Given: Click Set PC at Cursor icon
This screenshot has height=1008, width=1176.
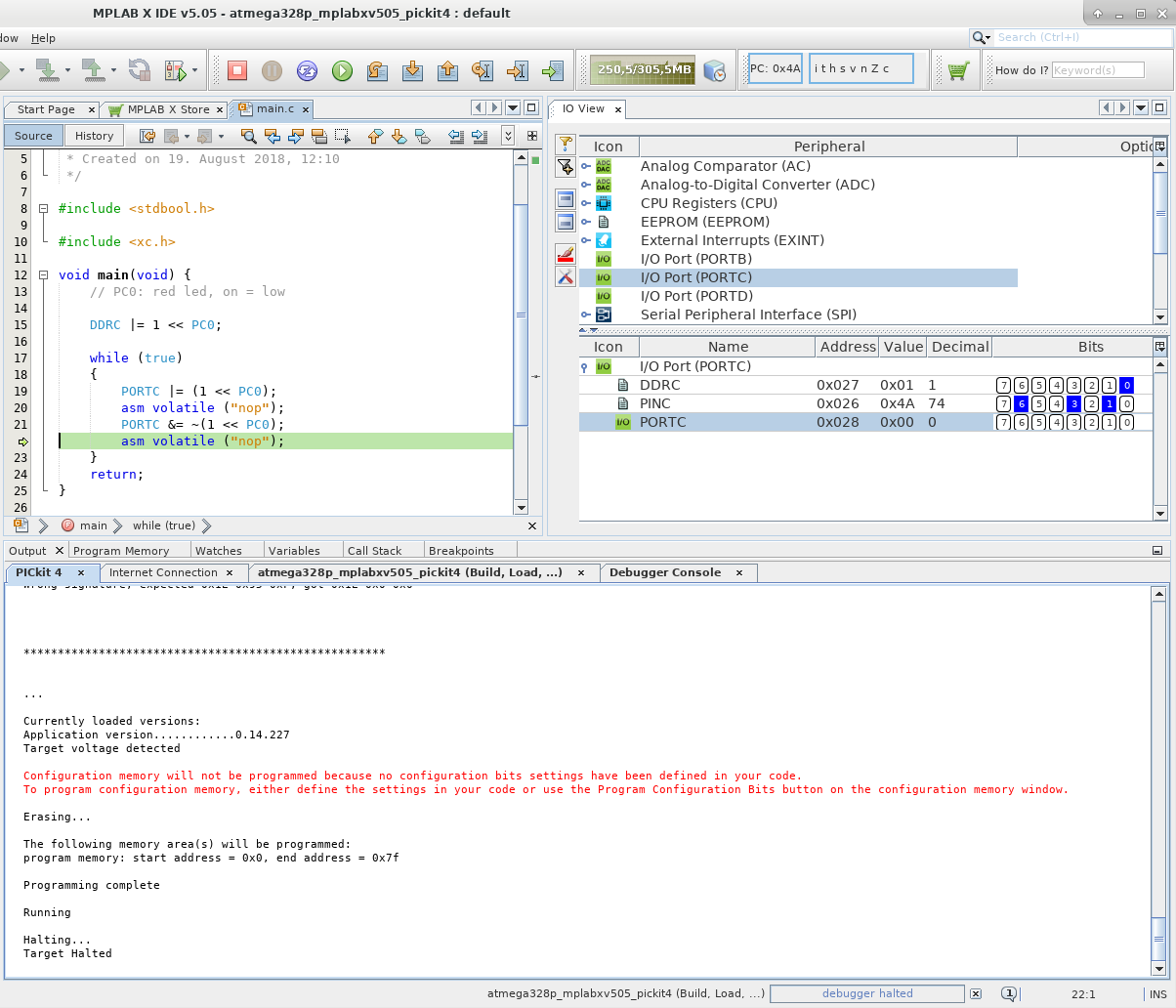Looking at the screenshot, I should coord(518,70).
